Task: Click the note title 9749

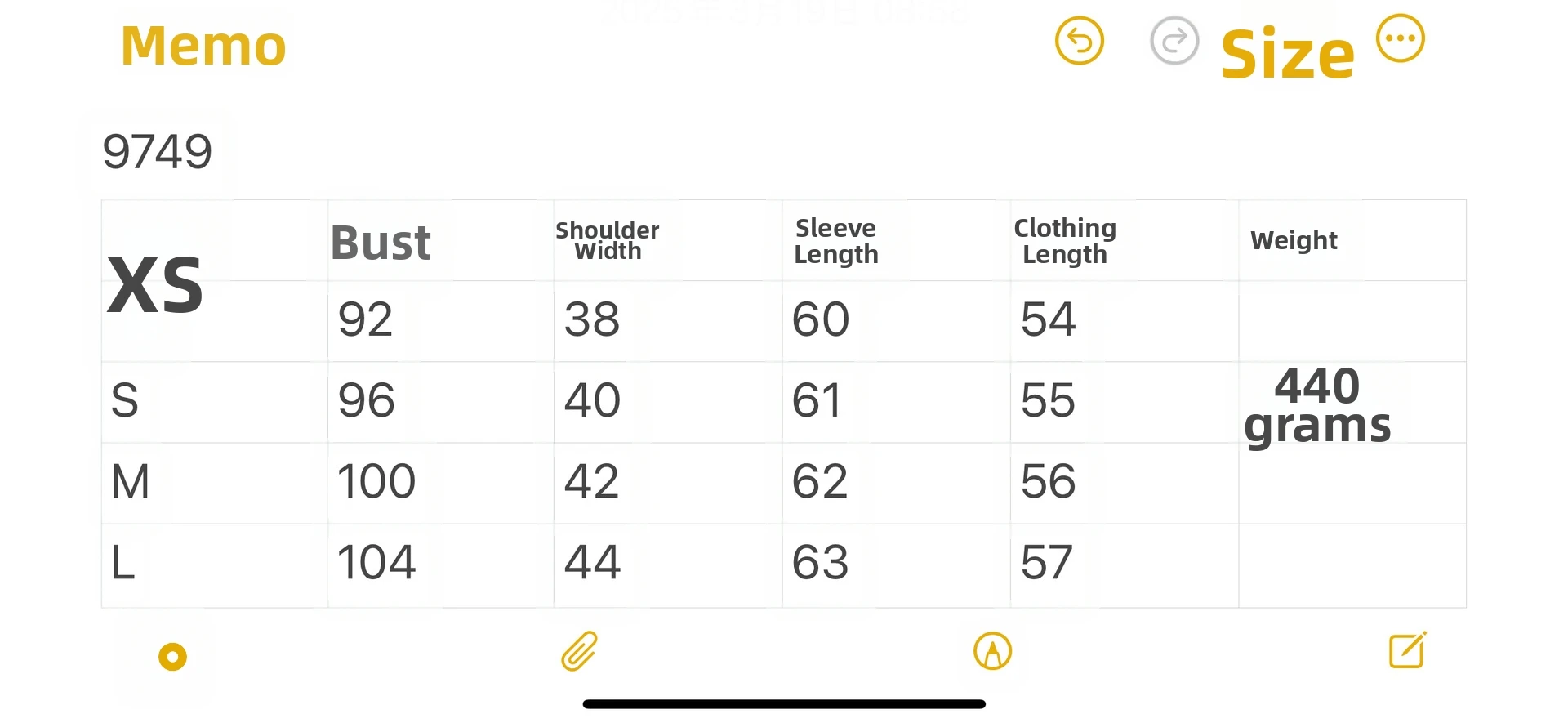Action: [x=157, y=152]
